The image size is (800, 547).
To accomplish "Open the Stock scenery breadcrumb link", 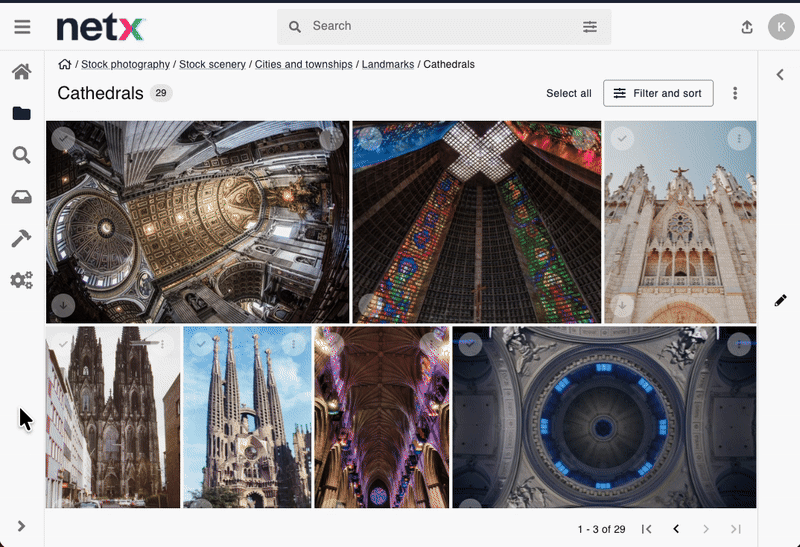I will pyautogui.click(x=212, y=64).
